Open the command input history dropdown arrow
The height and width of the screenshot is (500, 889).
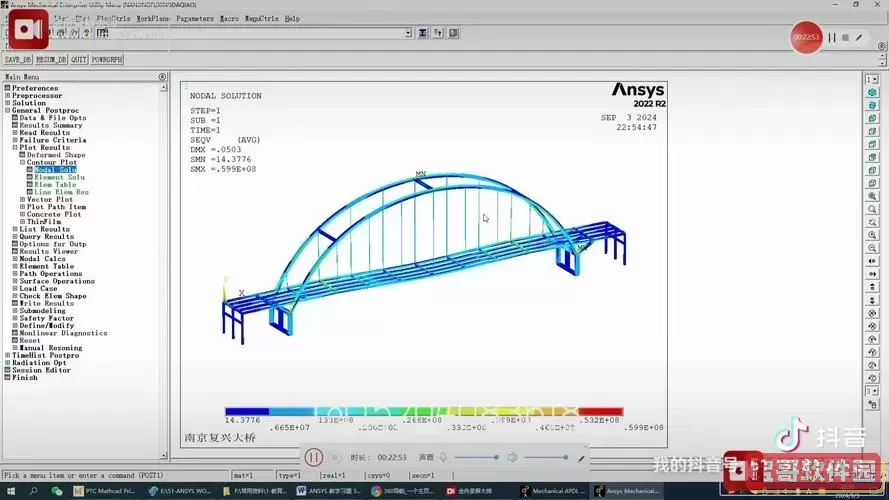[x=408, y=33]
